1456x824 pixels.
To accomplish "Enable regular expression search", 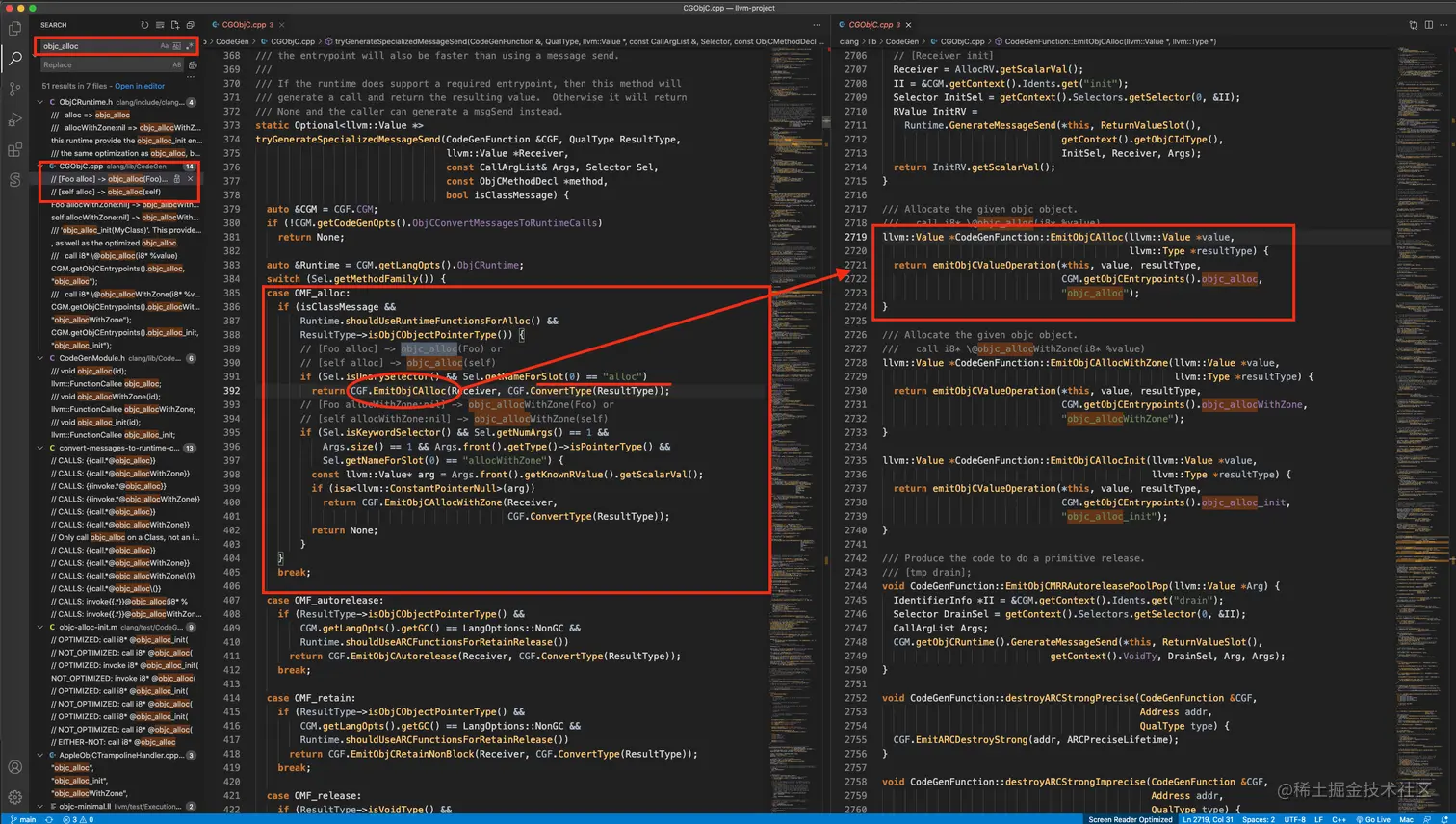I will pos(189,46).
